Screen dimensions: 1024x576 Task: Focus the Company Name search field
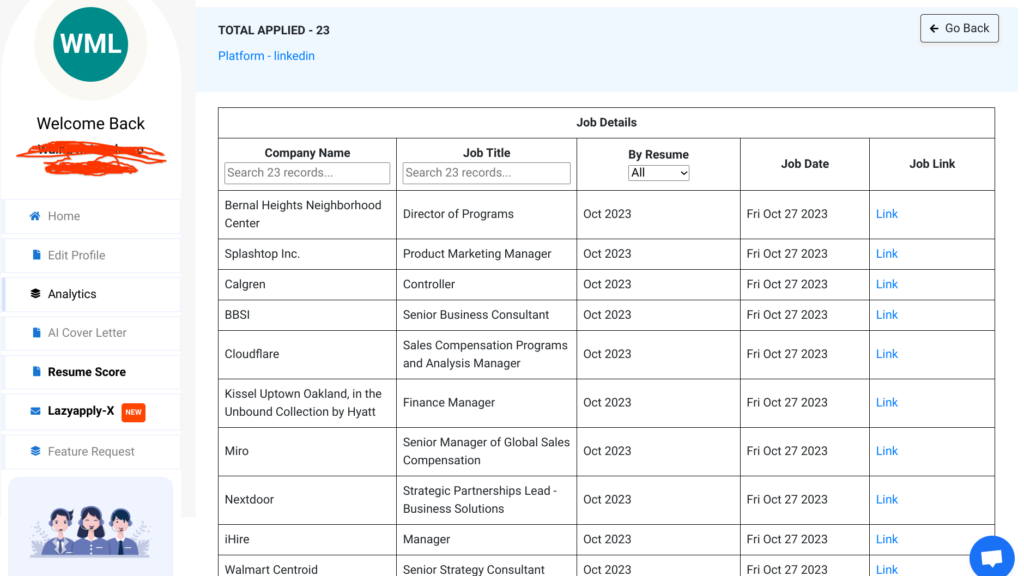307,173
